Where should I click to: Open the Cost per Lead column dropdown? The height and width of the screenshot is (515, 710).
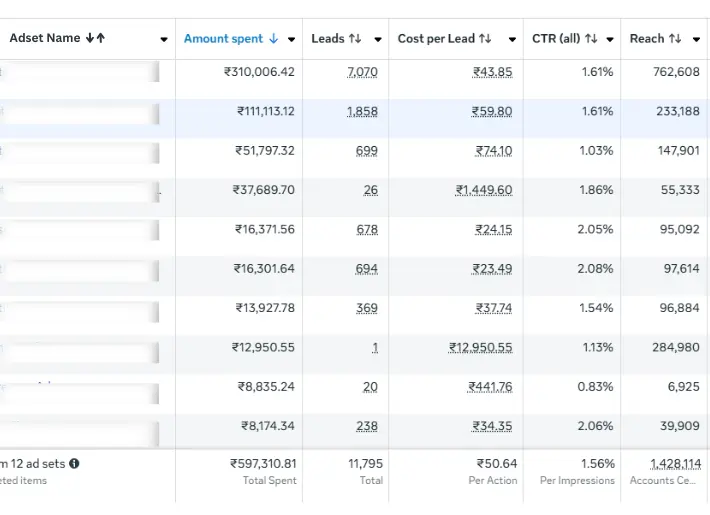[x=512, y=40]
